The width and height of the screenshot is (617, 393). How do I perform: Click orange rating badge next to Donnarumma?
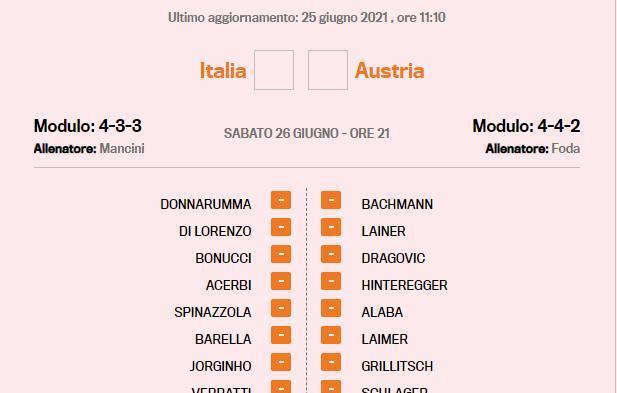coord(281,200)
